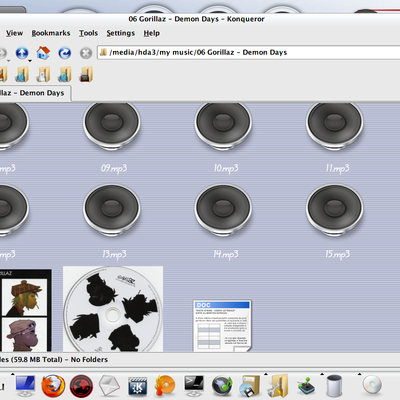Click the Konqueror window title text
400x400 pixels.
pyautogui.click(x=196, y=19)
